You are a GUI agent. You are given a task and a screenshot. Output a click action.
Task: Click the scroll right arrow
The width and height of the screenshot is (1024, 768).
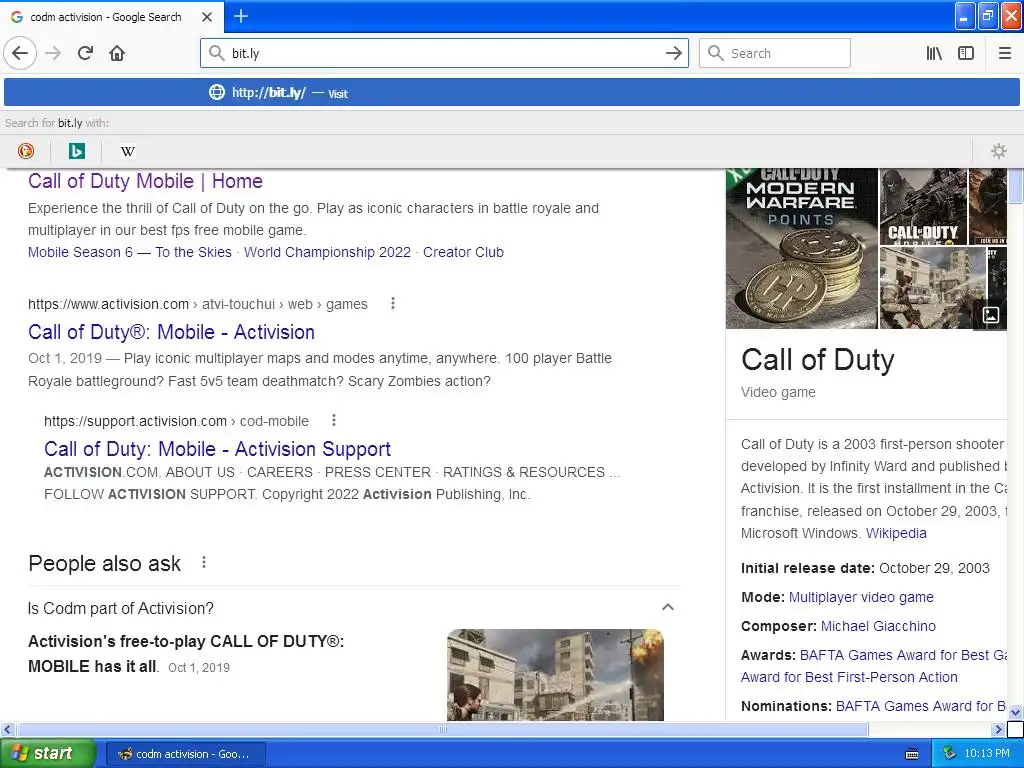point(998,729)
